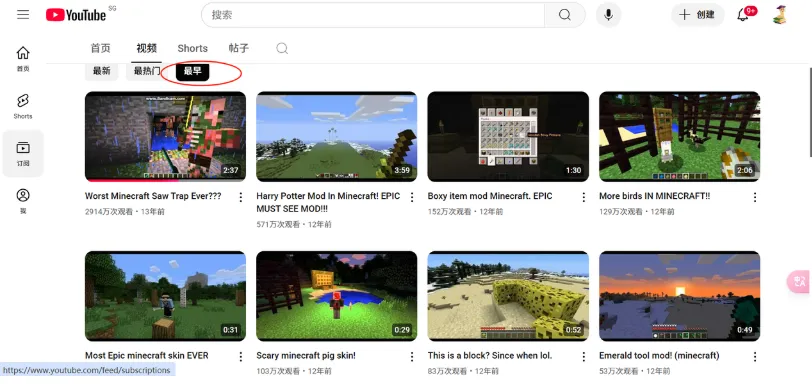Search within channel using magnifier icon
Viewport: 812px width, 384px height.
[282, 49]
